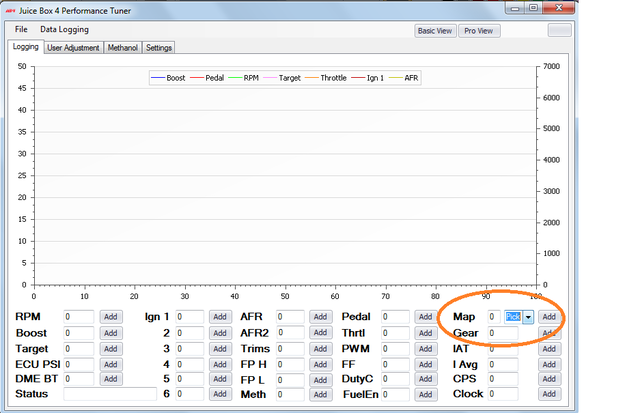The width and height of the screenshot is (640, 413).
Task: Click the Boost value field
Action: (x=78, y=333)
